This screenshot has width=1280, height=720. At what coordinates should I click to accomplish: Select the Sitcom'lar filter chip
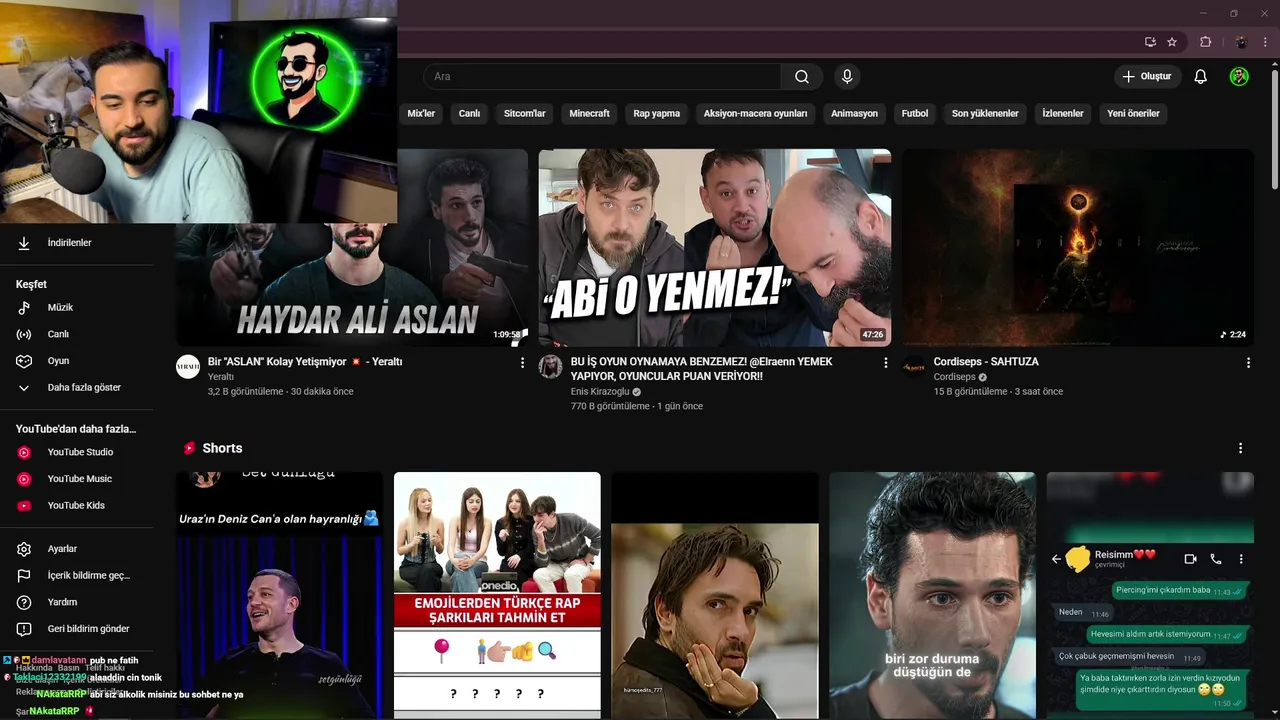pyautogui.click(x=525, y=114)
